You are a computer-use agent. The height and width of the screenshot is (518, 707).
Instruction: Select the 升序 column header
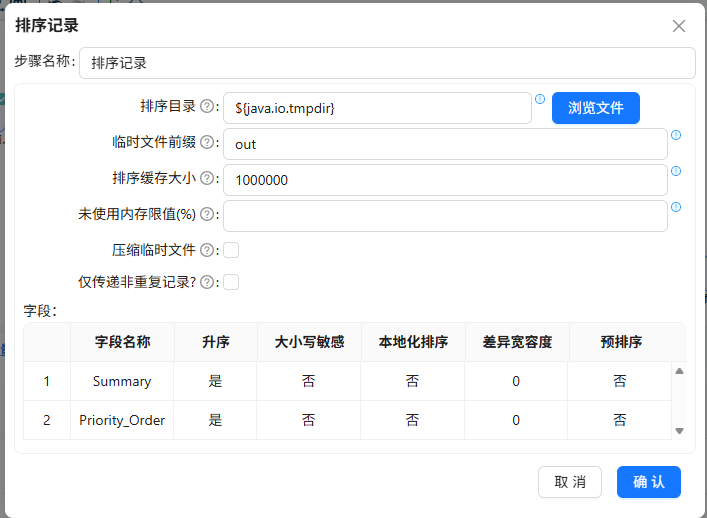(x=216, y=342)
